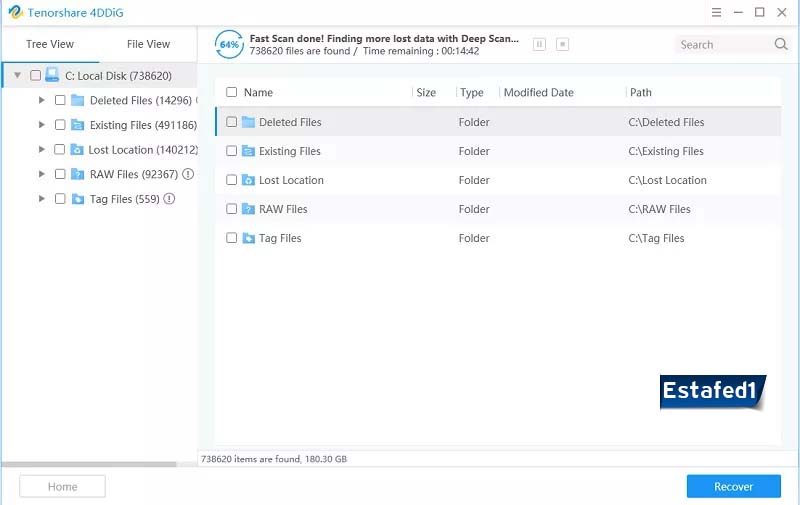Expand Existing Files in the tree
Screen dimensions: 800x505
pyautogui.click(x=41, y=125)
